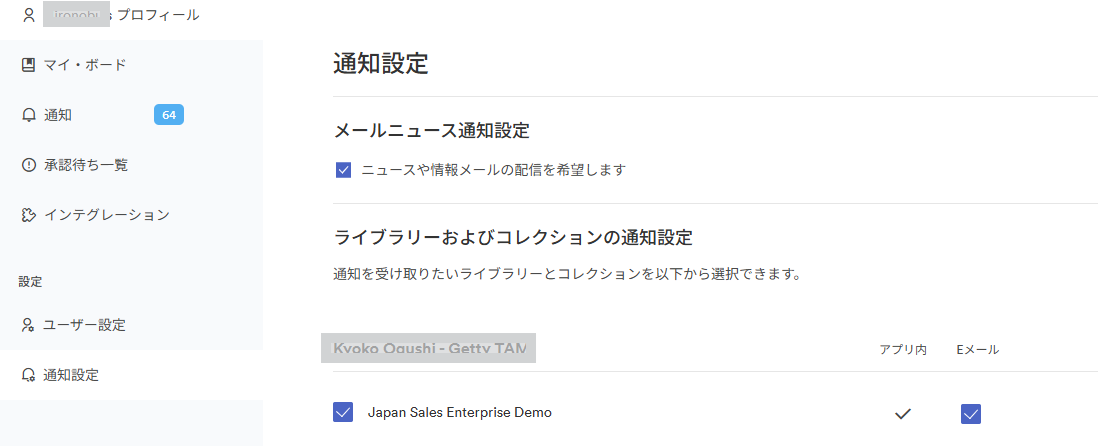
Task: Toggle the Japan Sales Enterprise Demo checkbox
Action: click(x=343, y=412)
